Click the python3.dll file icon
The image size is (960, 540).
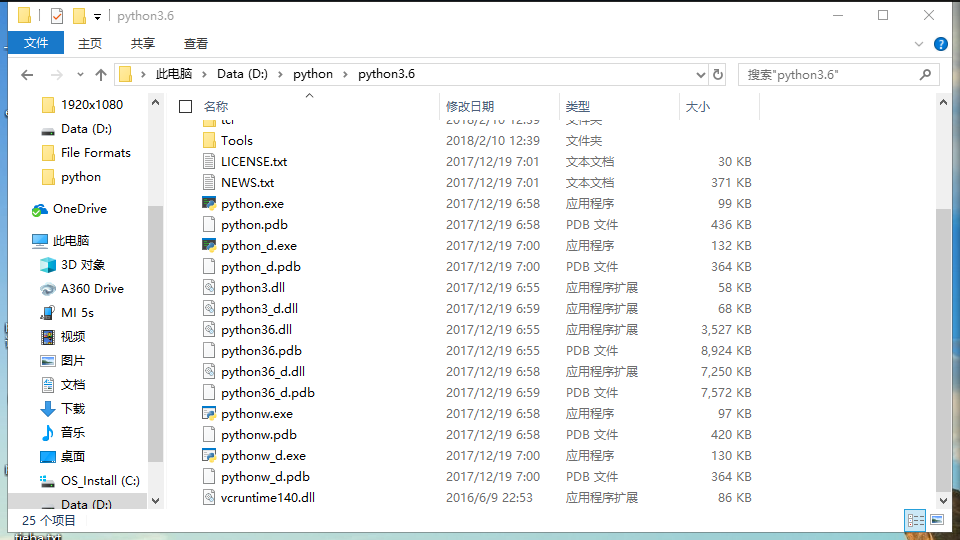pos(209,288)
